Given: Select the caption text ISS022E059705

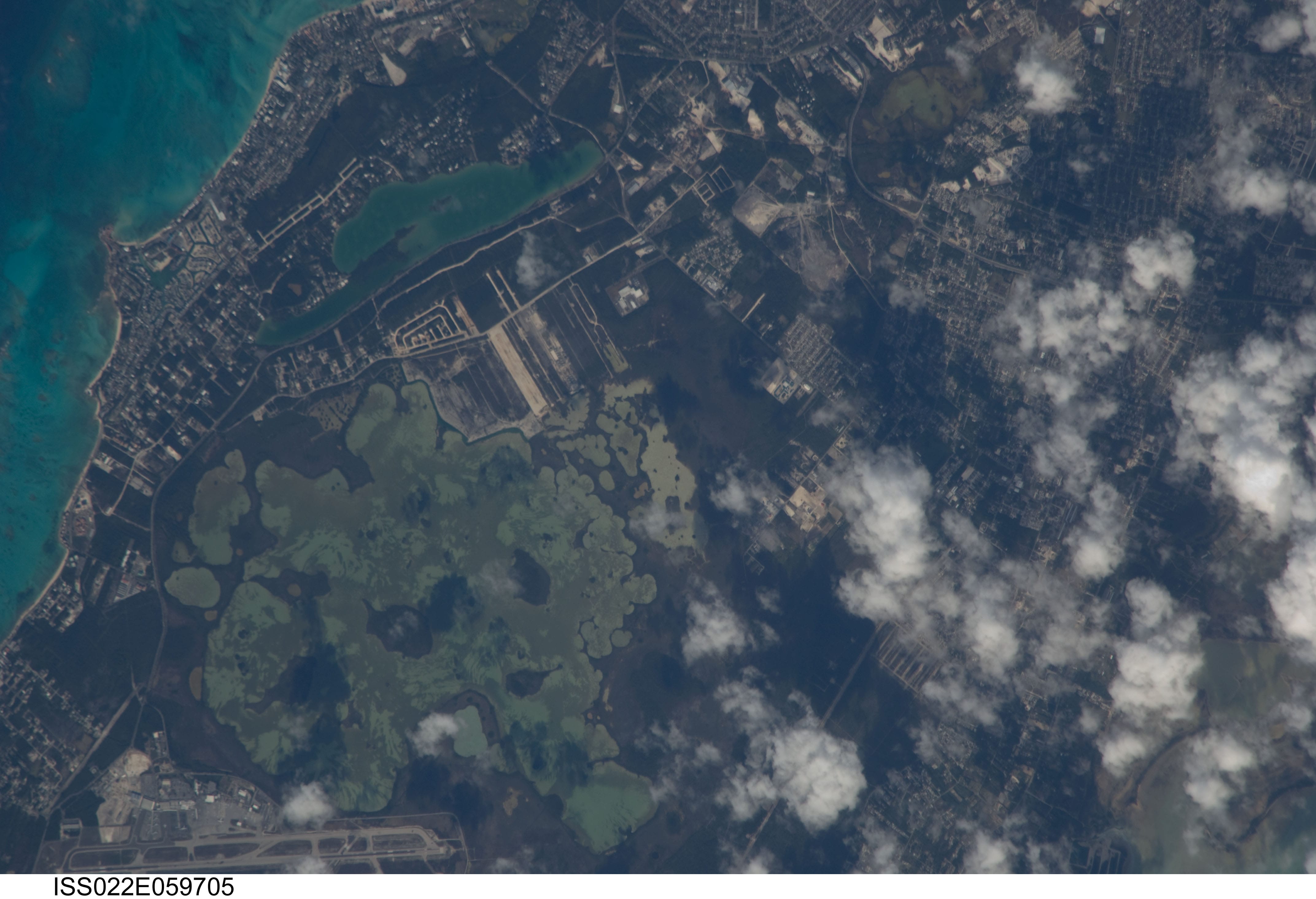Looking at the screenshot, I should coord(144,886).
